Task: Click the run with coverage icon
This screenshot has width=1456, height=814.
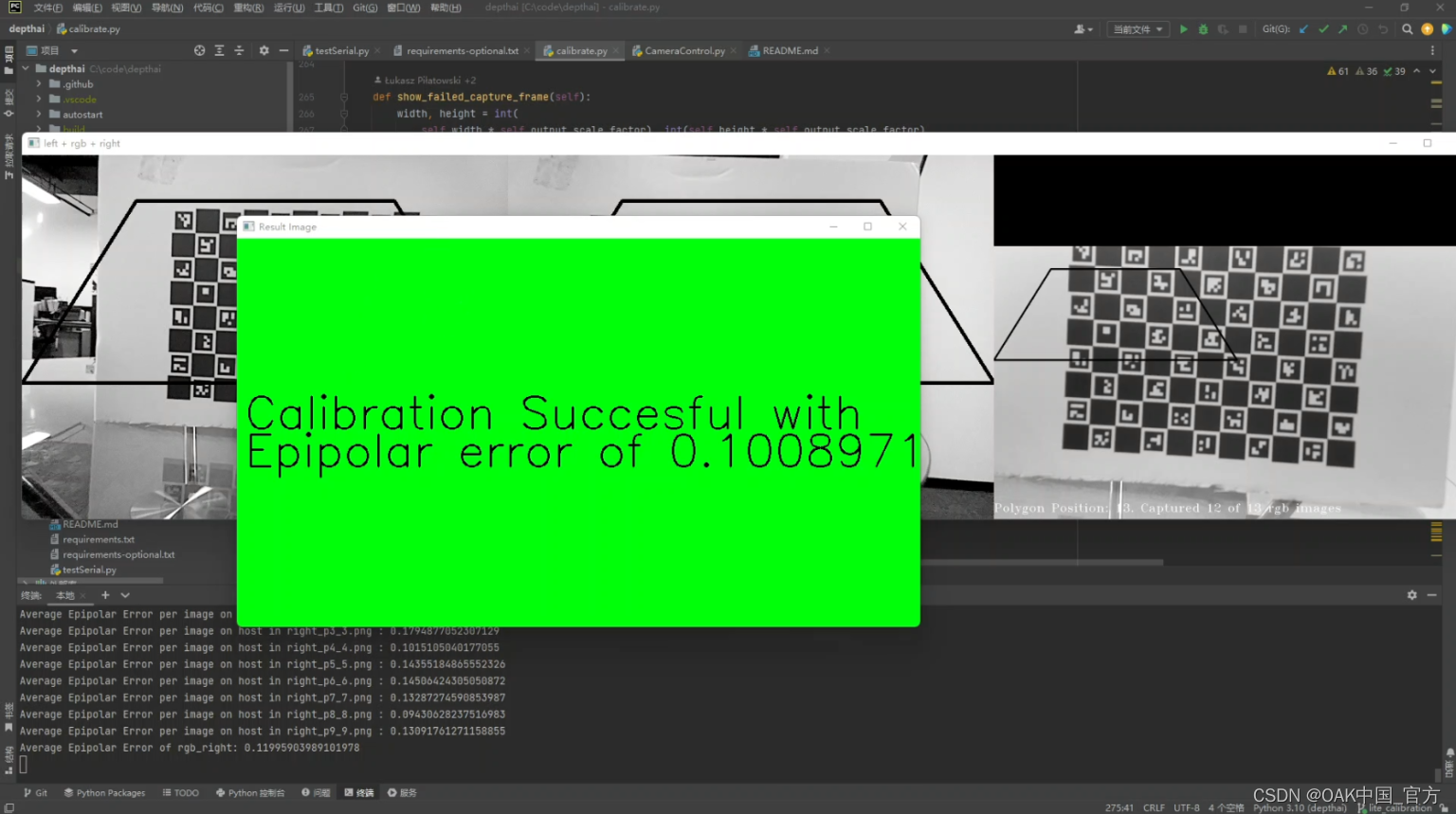Action: (x=1223, y=29)
